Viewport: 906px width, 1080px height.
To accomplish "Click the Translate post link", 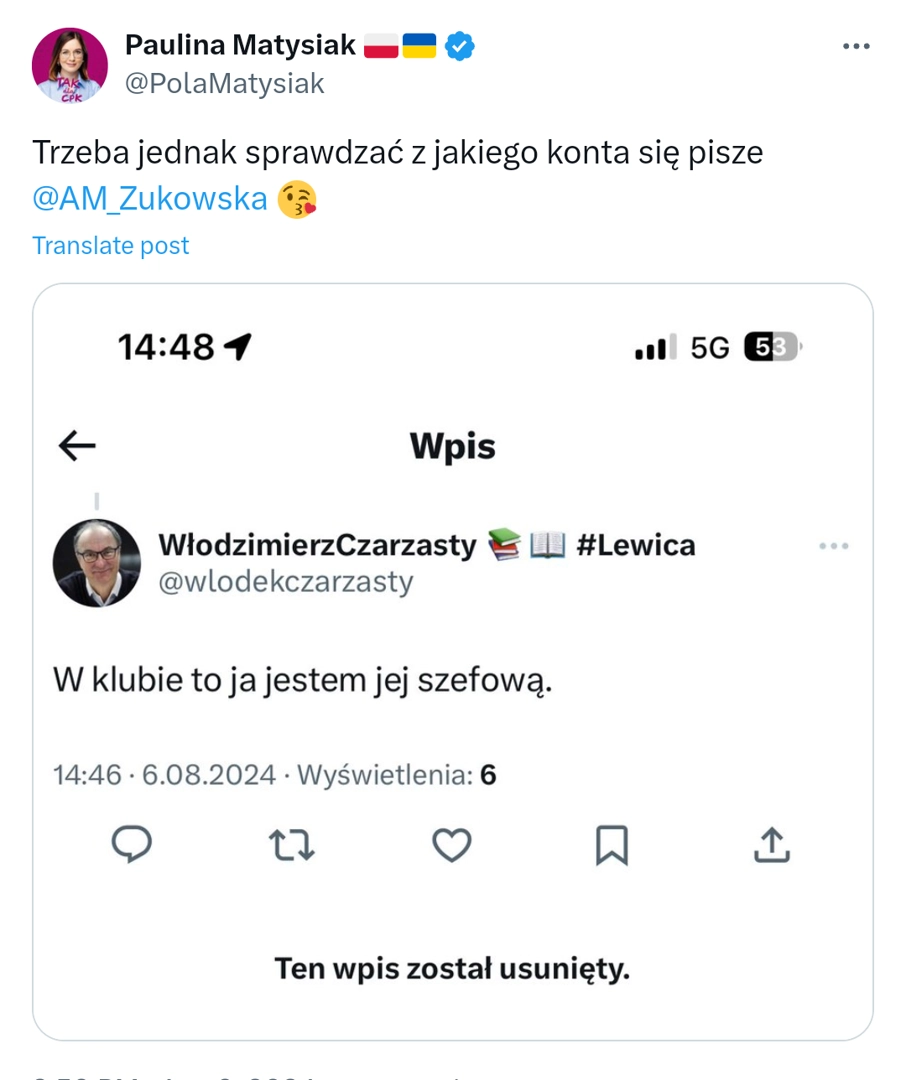I will [111, 246].
